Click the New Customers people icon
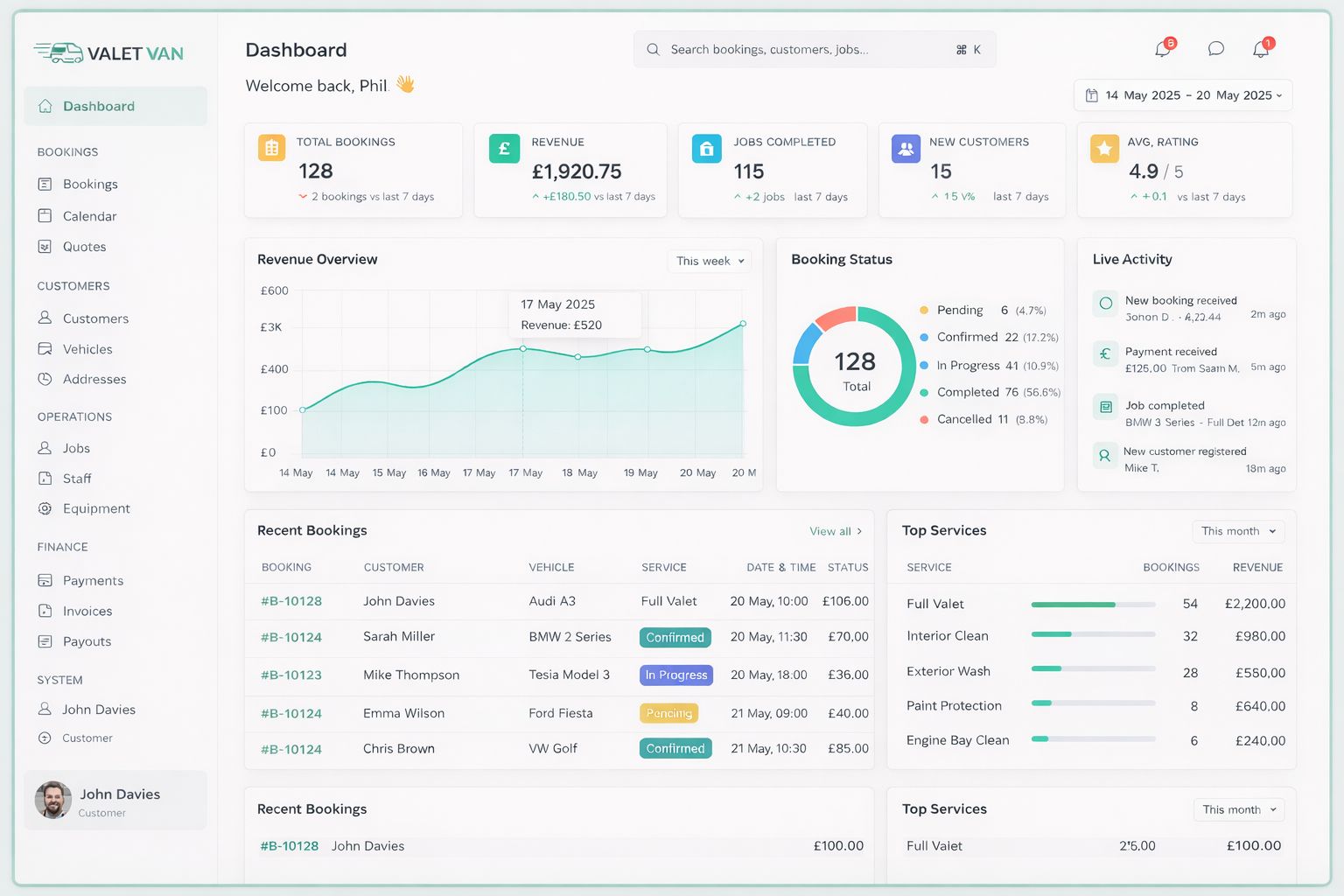1344x896 pixels. pyautogui.click(x=906, y=149)
